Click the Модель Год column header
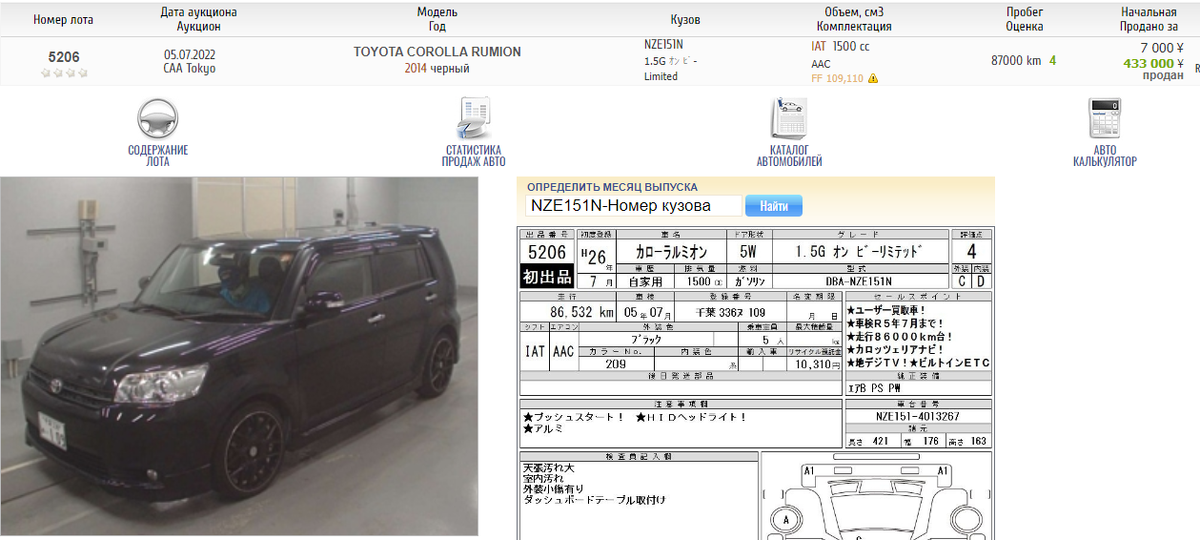Image resolution: width=1200 pixels, height=540 pixels. coord(437,19)
